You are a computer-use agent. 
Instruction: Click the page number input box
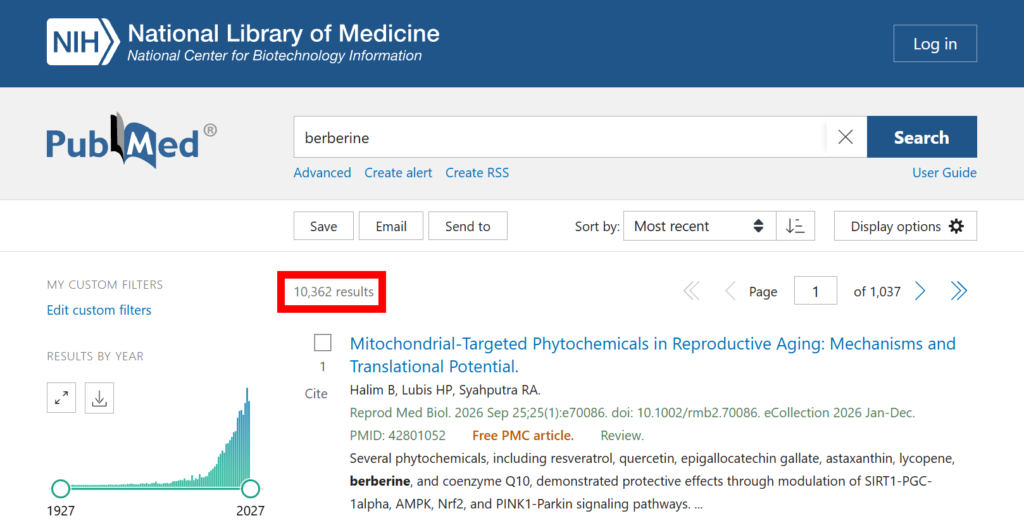tap(815, 291)
